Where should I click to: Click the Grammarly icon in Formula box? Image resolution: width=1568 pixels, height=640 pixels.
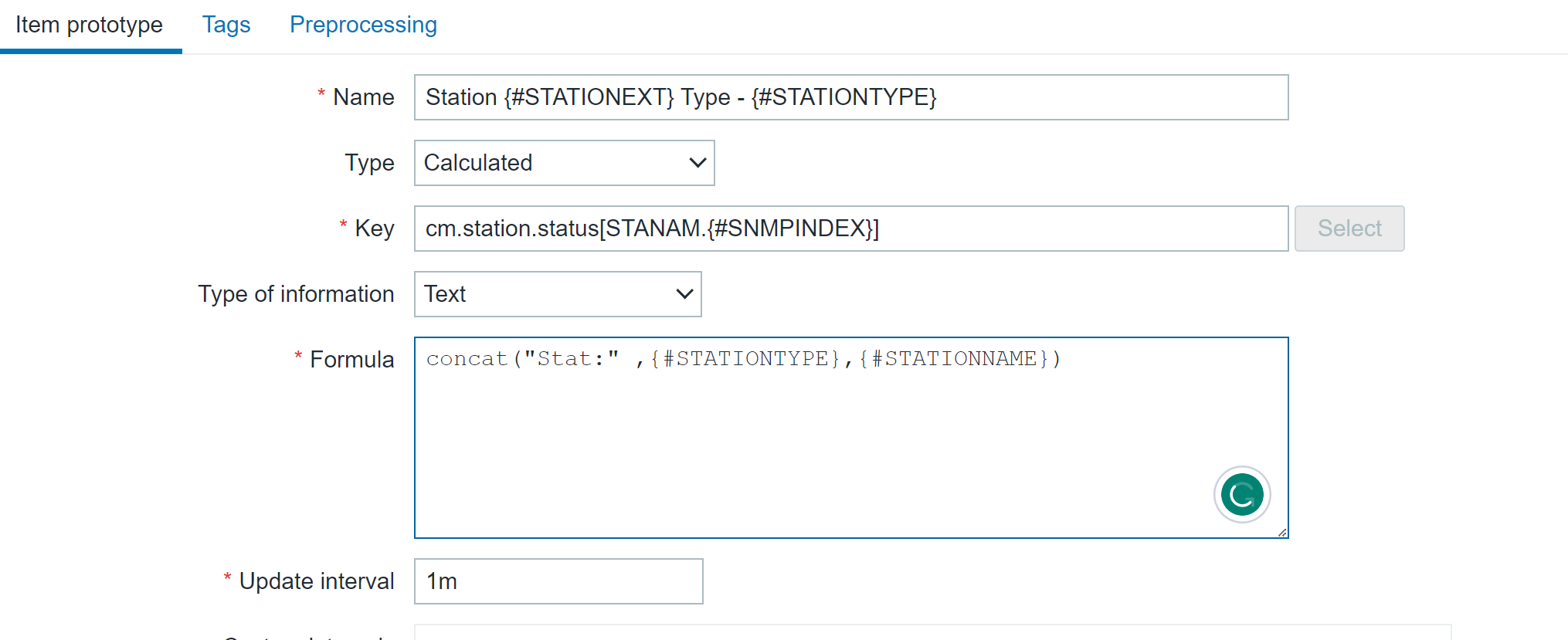pos(1241,495)
